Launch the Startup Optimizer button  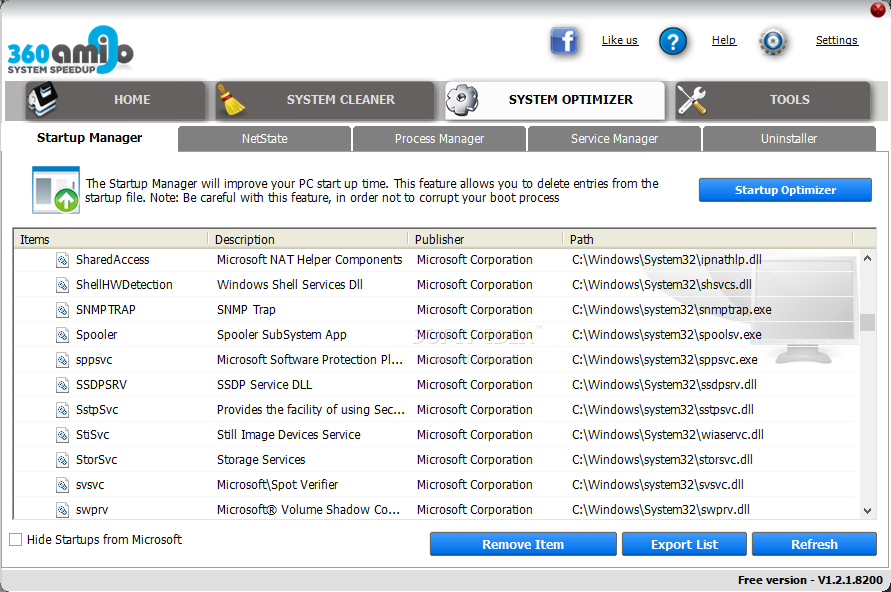tap(785, 190)
